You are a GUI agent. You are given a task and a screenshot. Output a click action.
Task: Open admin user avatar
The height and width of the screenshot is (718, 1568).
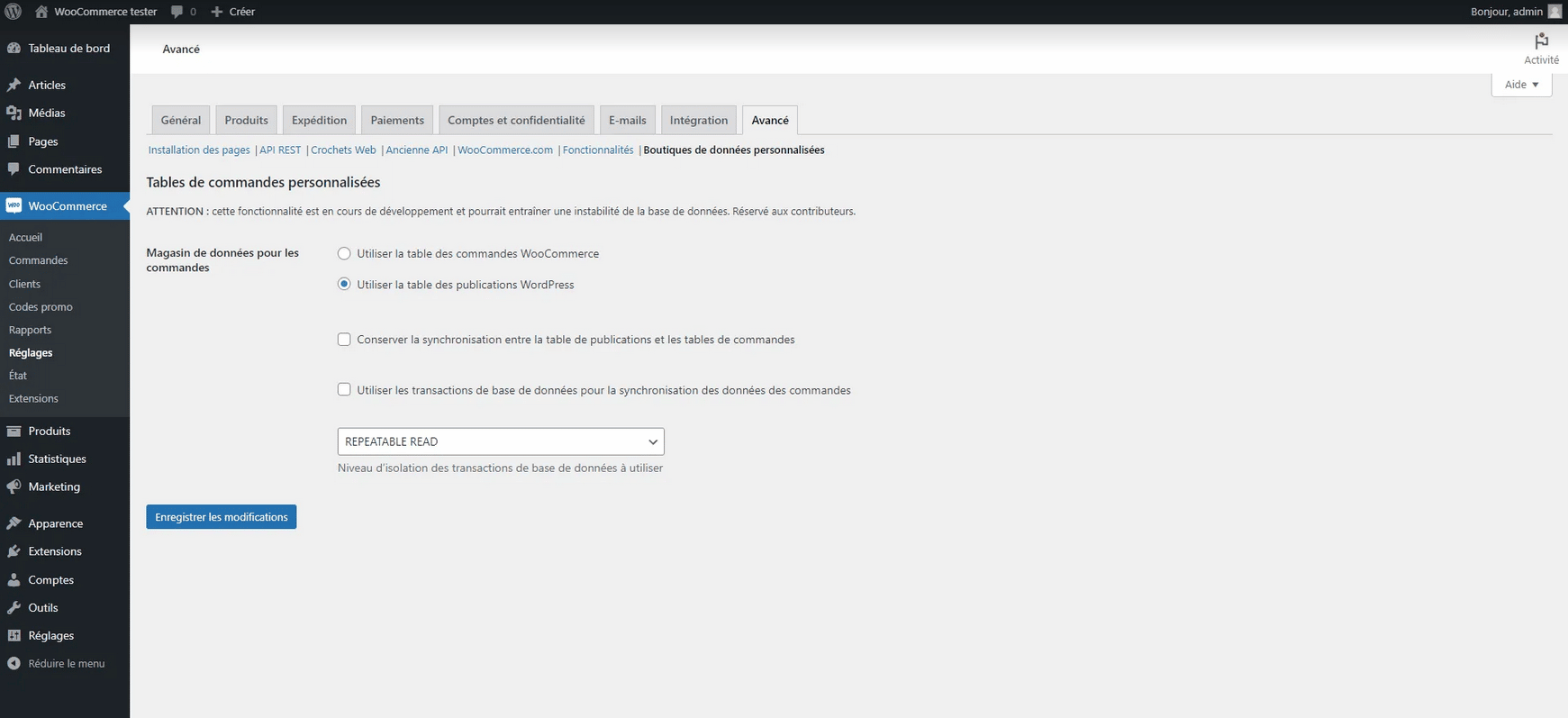click(1554, 12)
